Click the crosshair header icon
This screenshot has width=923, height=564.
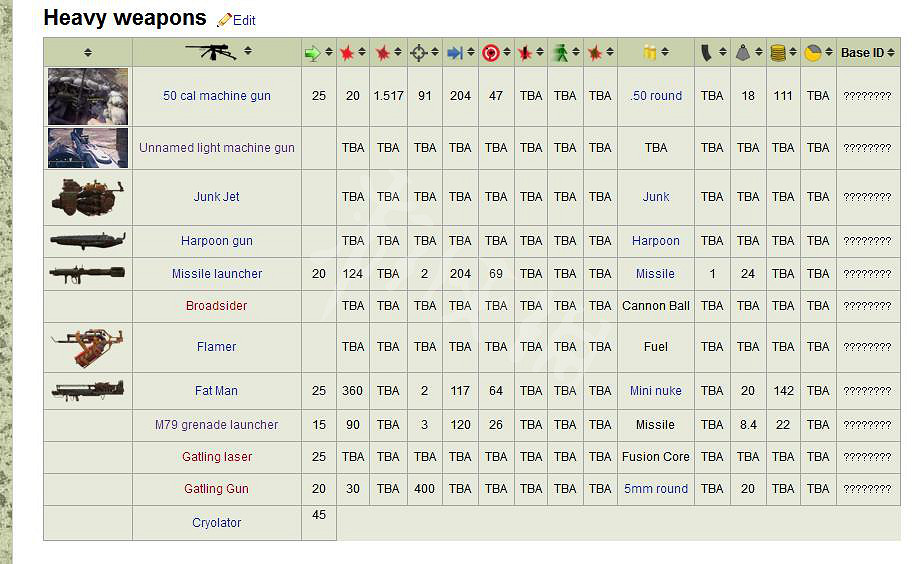[x=419, y=53]
